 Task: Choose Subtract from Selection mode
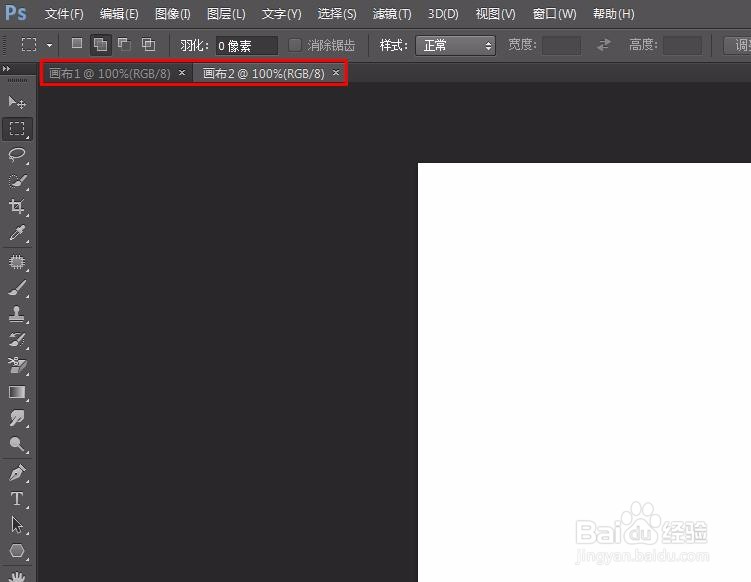click(x=125, y=45)
